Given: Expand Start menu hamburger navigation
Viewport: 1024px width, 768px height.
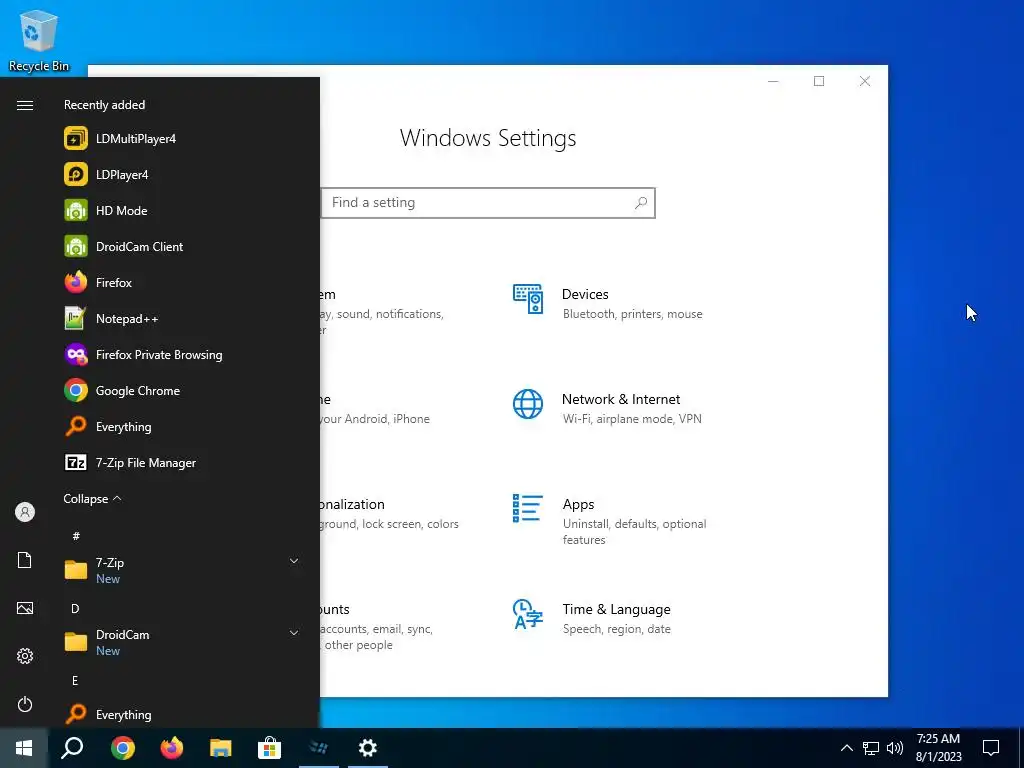Looking at the screenshot, I should 25,105.
